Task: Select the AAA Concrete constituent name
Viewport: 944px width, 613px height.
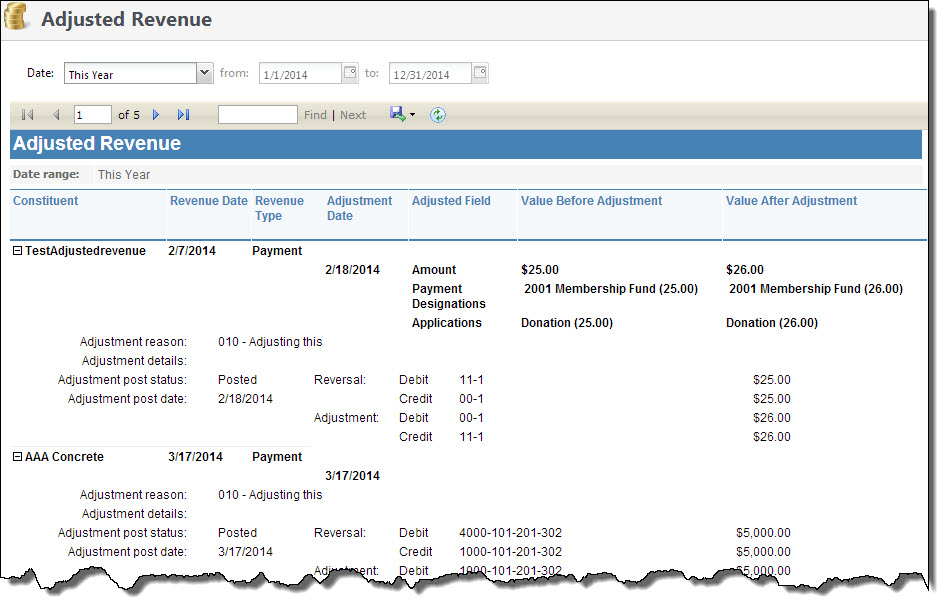Action: pos(64,456)
